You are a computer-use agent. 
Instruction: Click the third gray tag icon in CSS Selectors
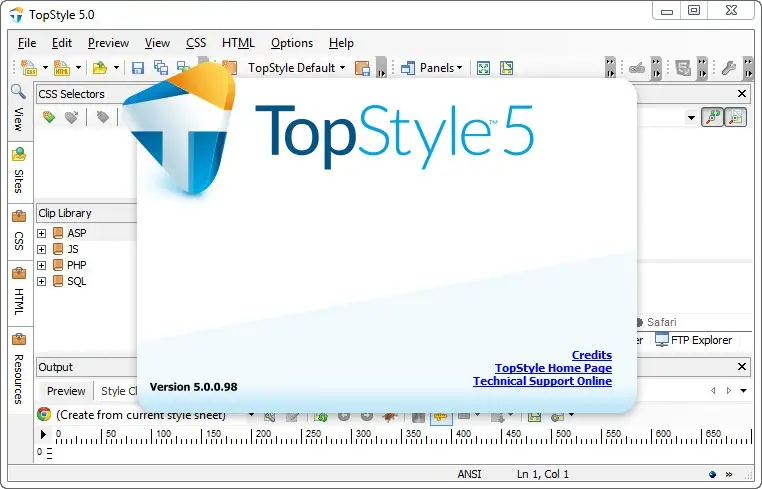pyautogui.click(x=103, y=117)
